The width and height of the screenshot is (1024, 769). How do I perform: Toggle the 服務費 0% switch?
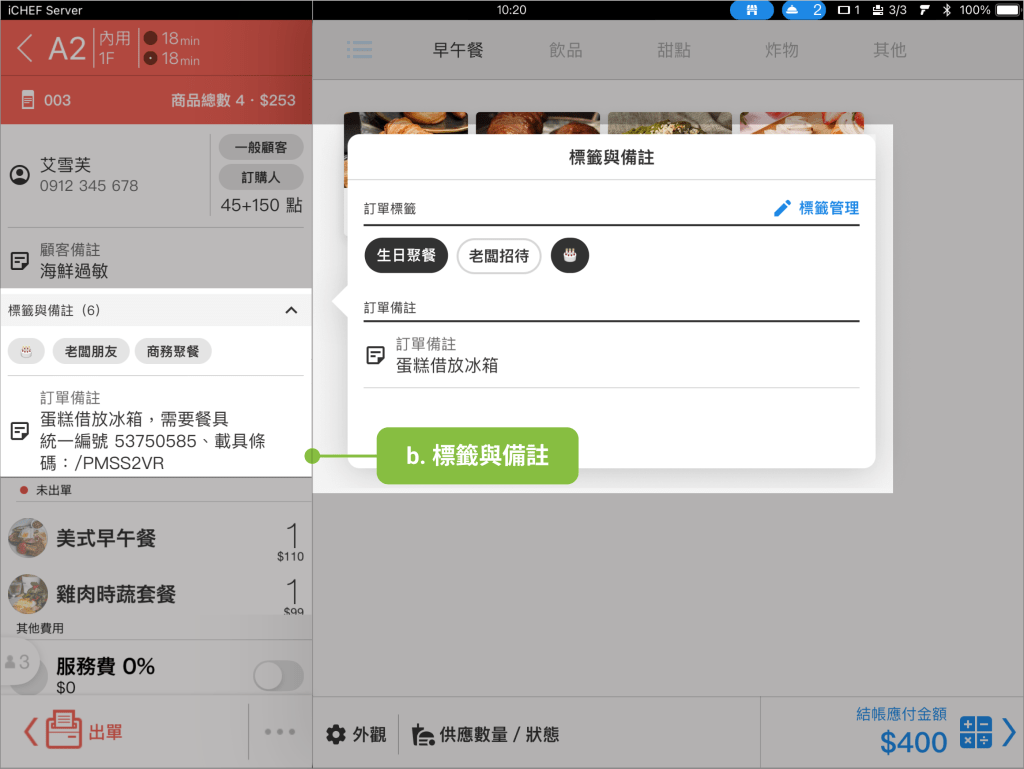click(x=278, y=675)
